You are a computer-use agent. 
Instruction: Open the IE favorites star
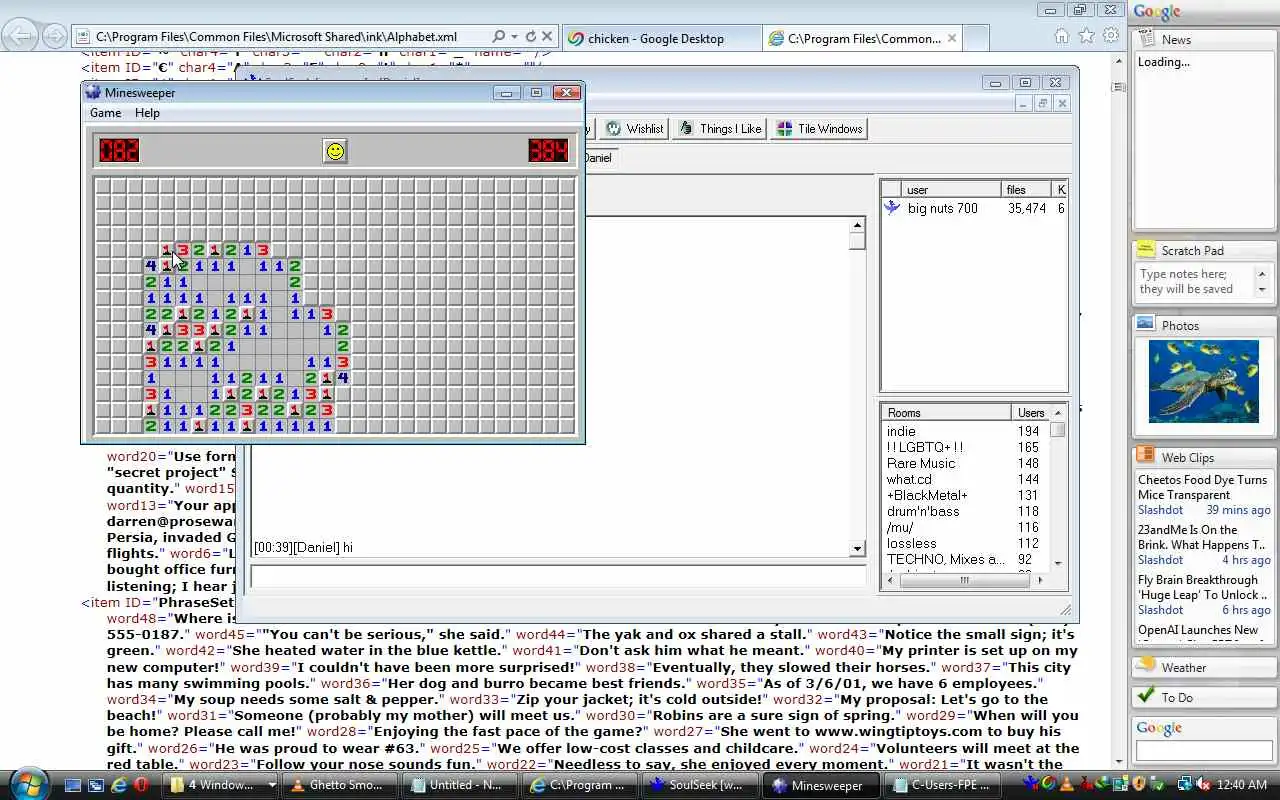click(x=1087, y=36)
